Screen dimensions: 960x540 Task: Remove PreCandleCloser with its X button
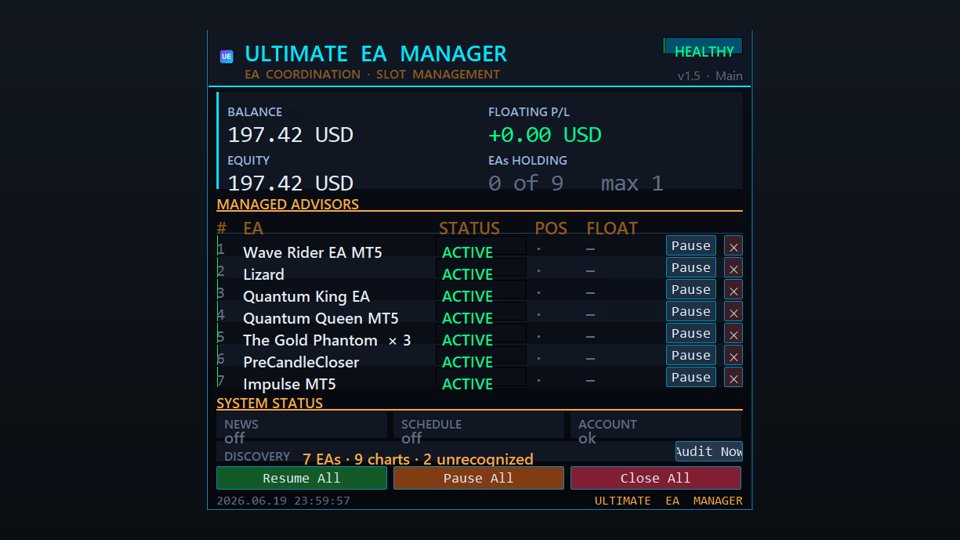(733, 356)
